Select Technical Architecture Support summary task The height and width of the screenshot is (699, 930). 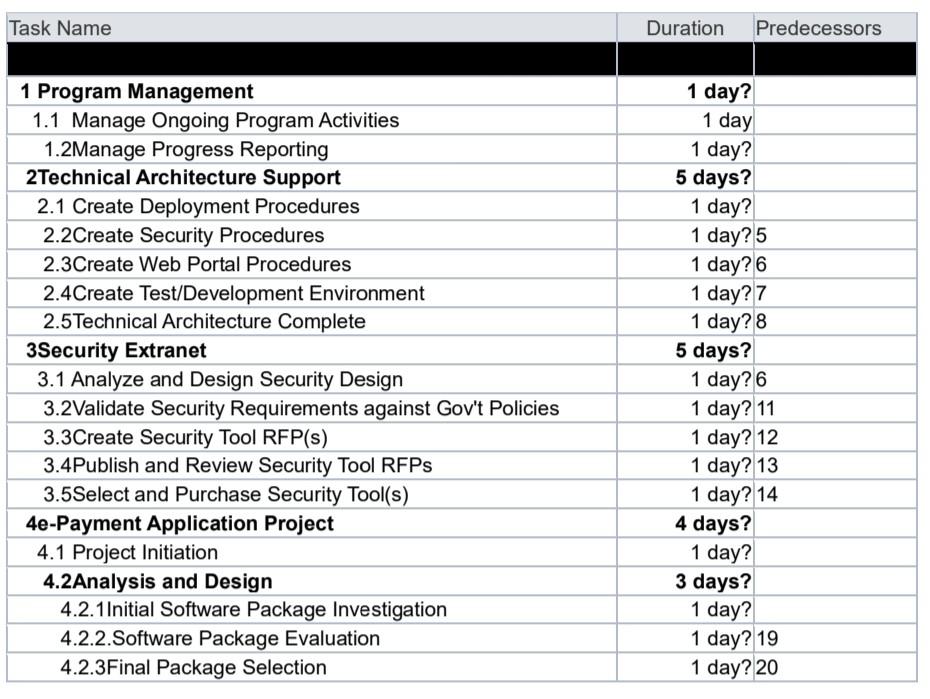[183, 177]
